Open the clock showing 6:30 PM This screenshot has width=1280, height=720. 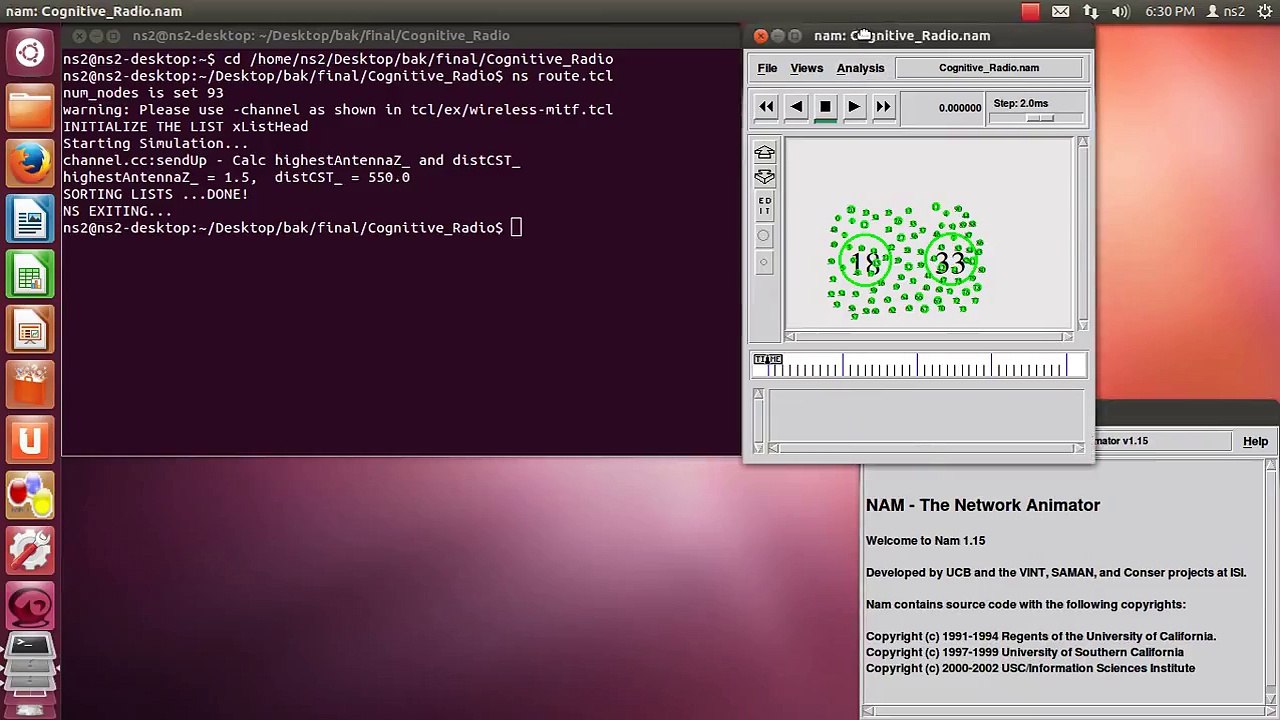(x=1170, y=12)
